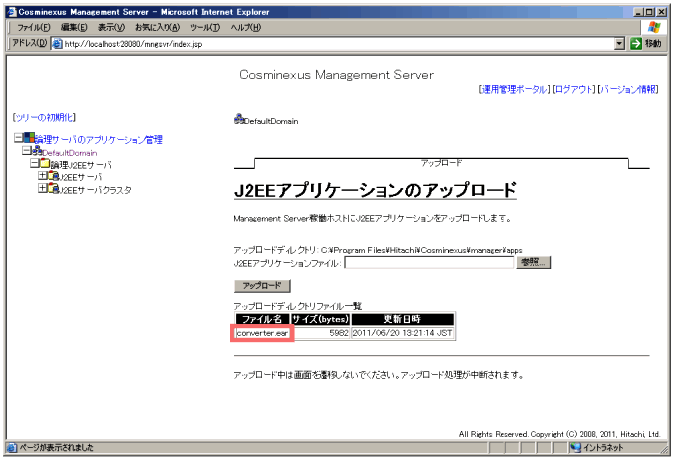Image resolution: width=673 pixels, height=460 pixels.
Task: Maximize the Internet Explorer window
Action: [649, 12]
